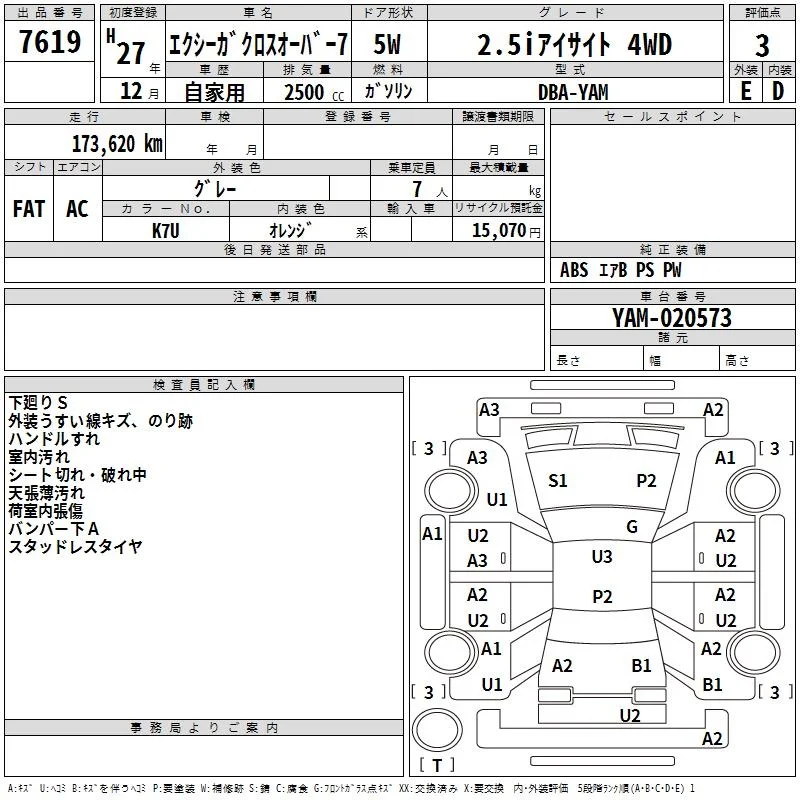Click the S1 rust mark on the hood
The image size is (800, 800).
[558, 481]
